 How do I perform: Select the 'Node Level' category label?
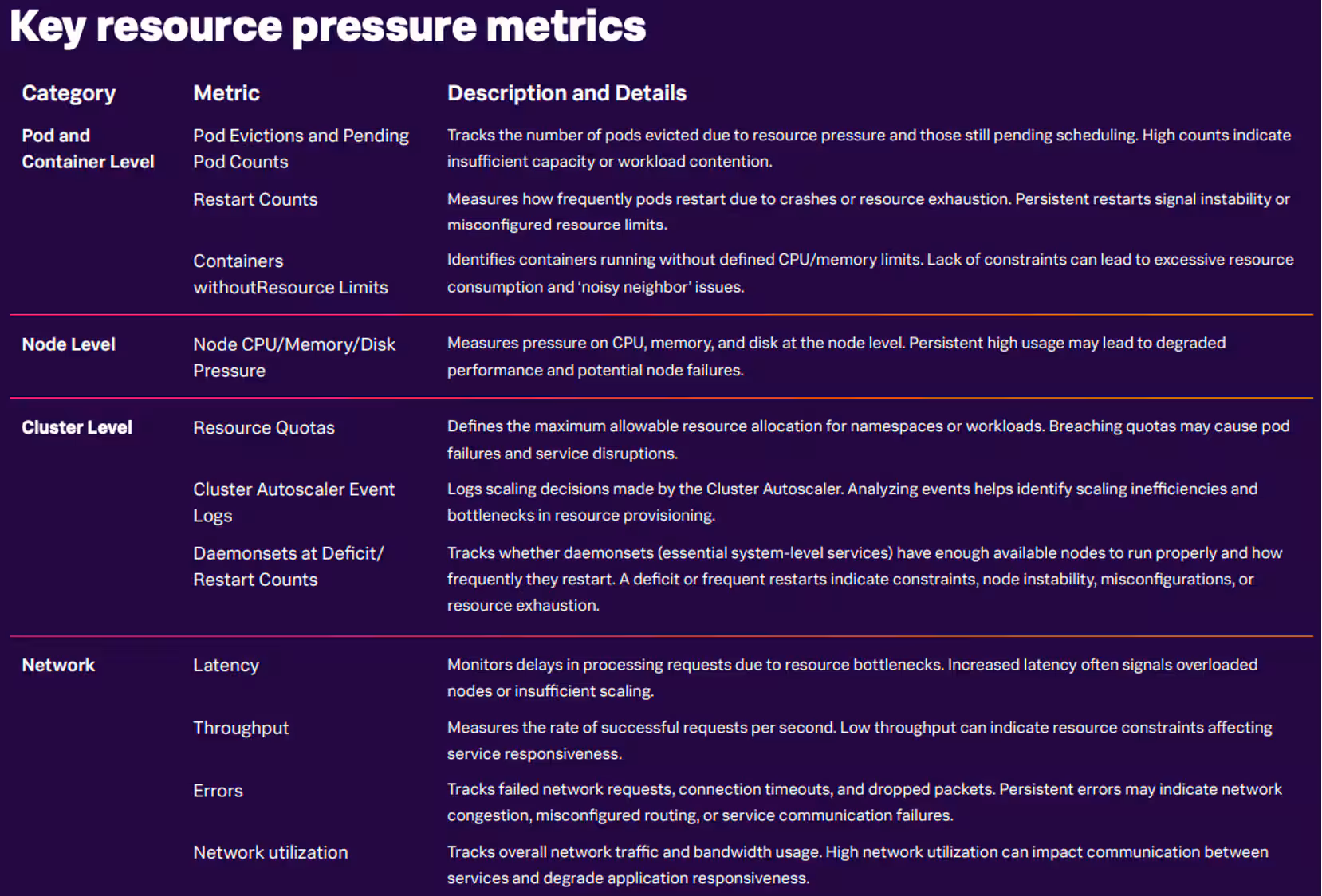click(x=69, y=344)
